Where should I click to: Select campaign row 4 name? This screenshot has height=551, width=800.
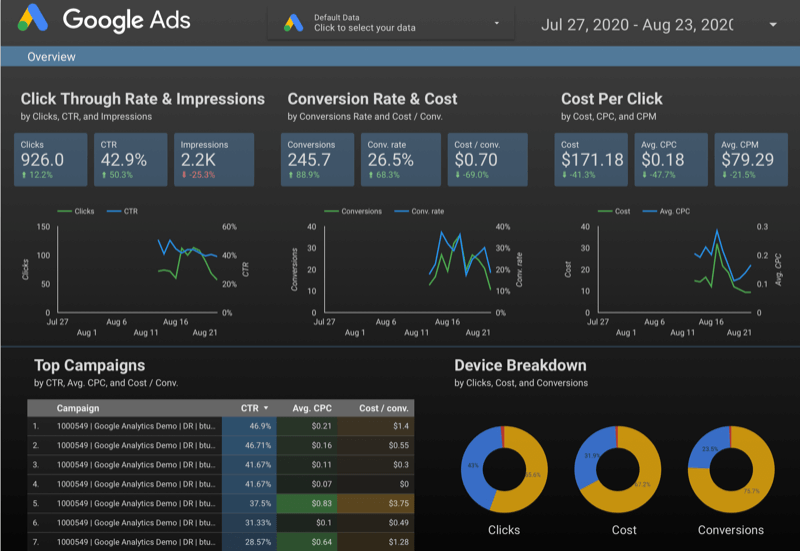(x=136, y=484)
